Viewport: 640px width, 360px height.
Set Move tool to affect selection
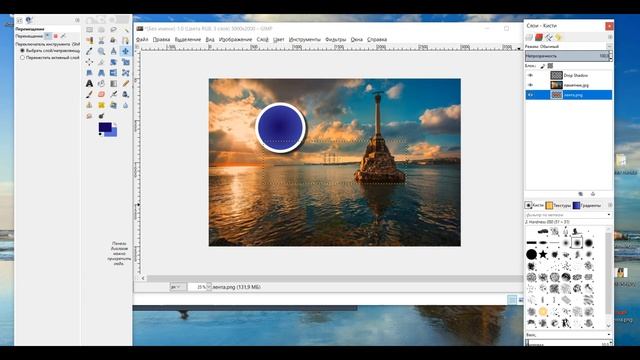(x=56, y=36)
